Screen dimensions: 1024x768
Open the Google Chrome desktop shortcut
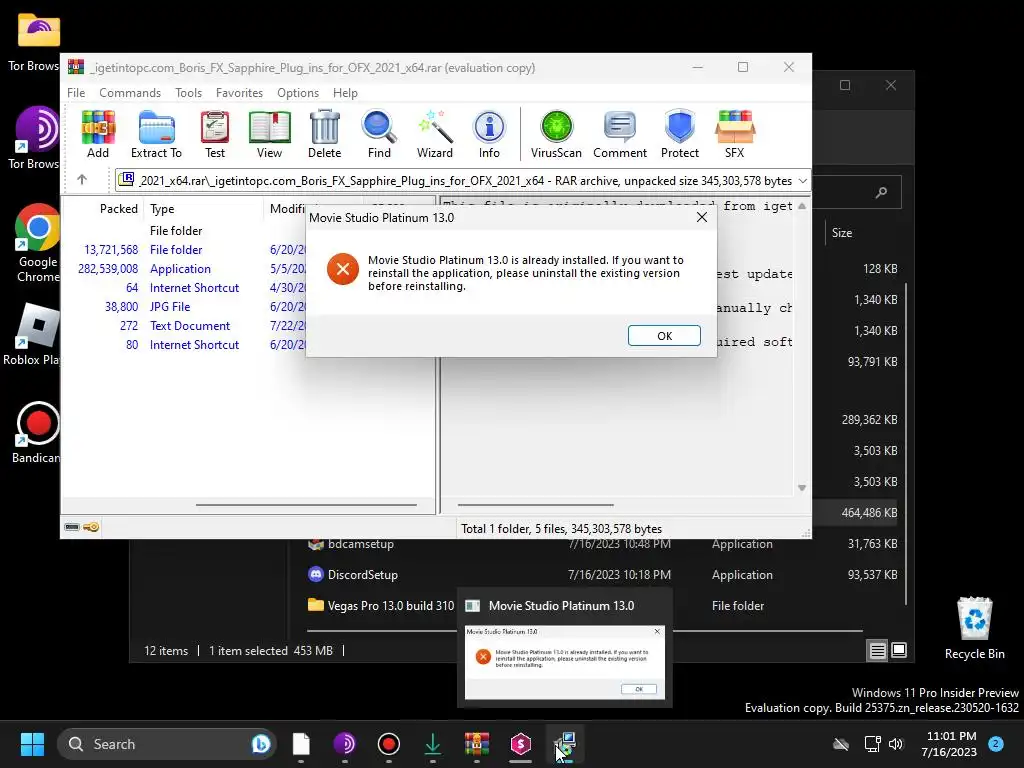(37, 243)
